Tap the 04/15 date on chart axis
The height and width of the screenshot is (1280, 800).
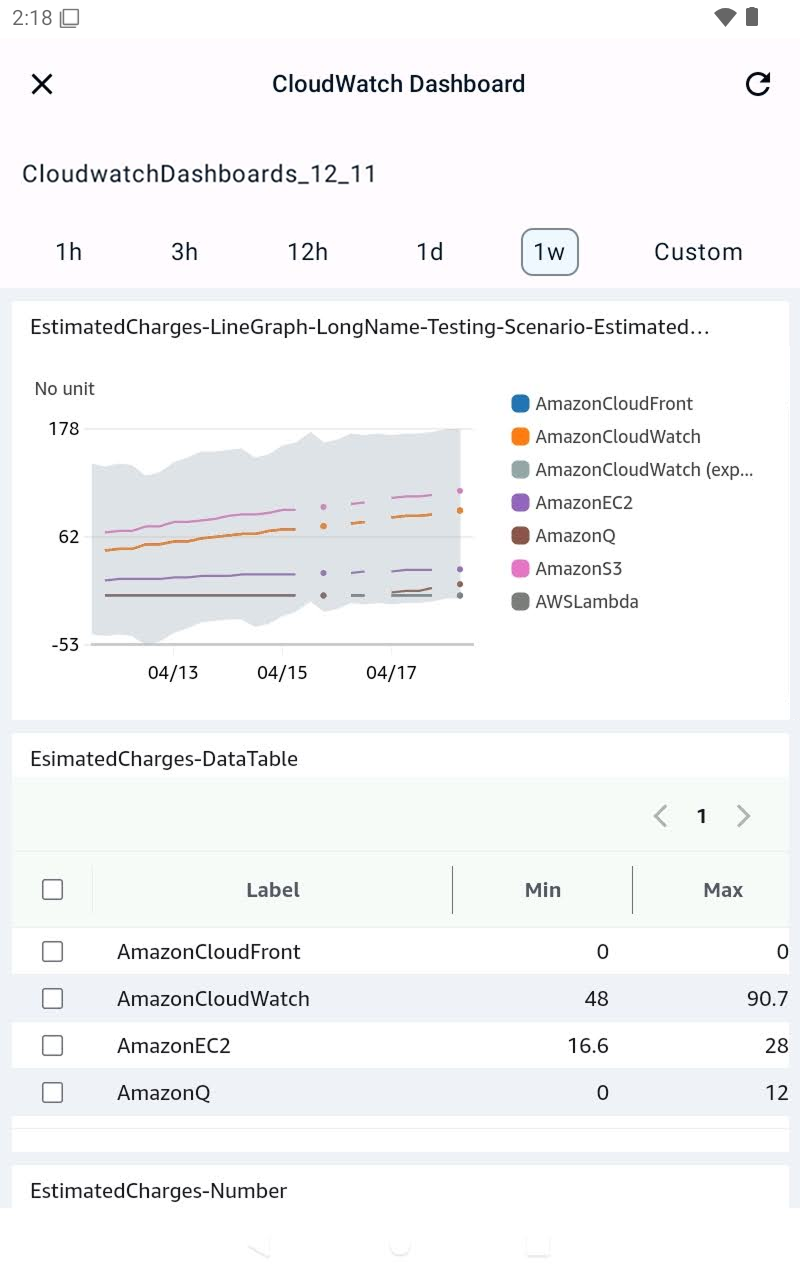[282, 673]
